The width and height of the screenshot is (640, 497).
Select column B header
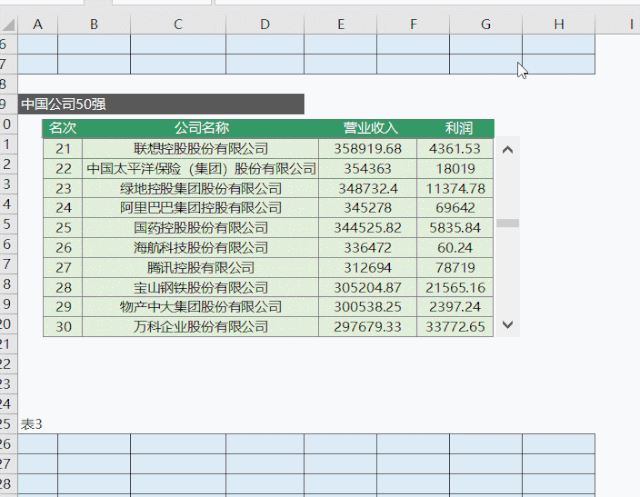[x=94, y=24]
